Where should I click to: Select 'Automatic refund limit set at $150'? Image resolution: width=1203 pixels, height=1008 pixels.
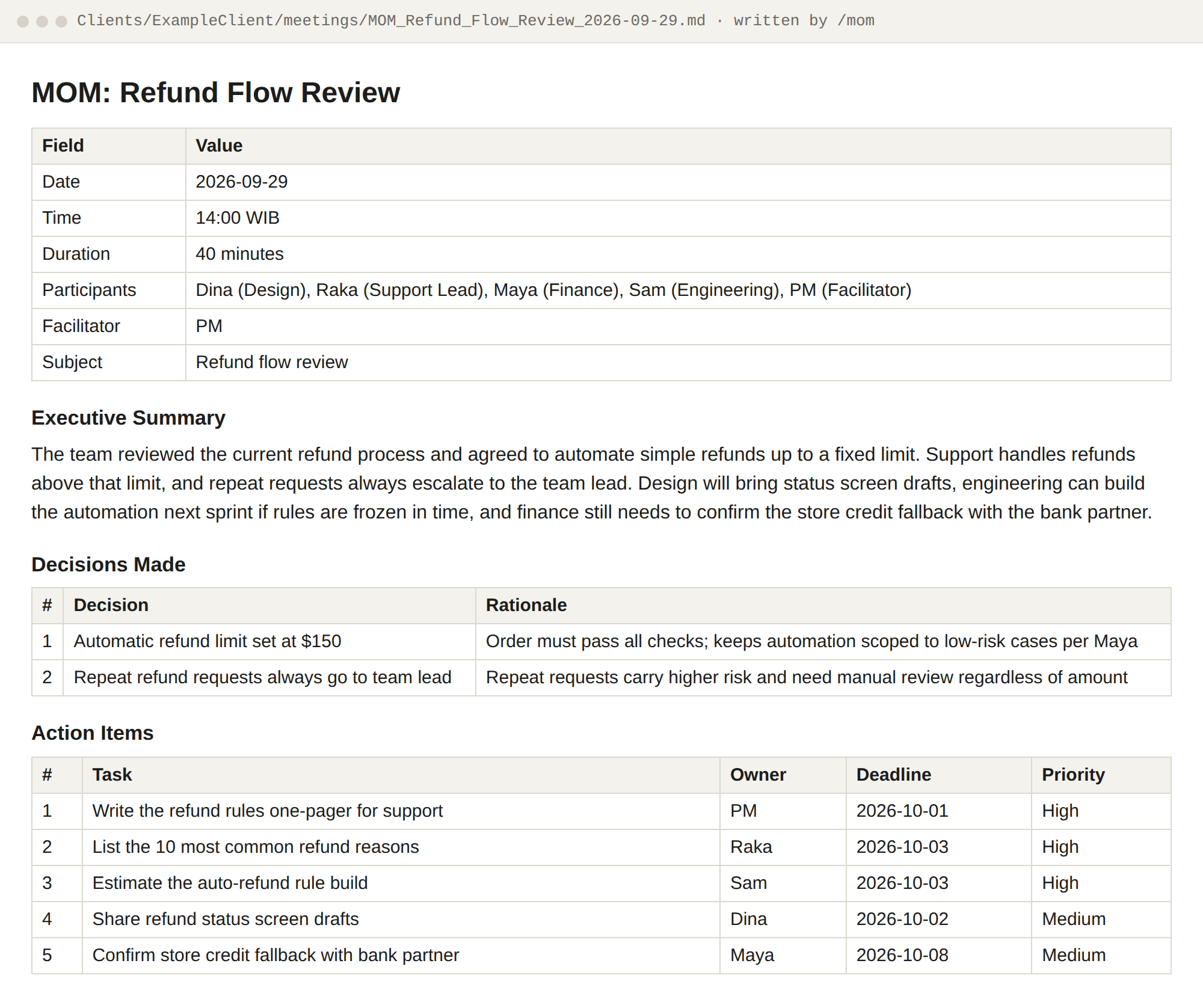tap(208, 641)
